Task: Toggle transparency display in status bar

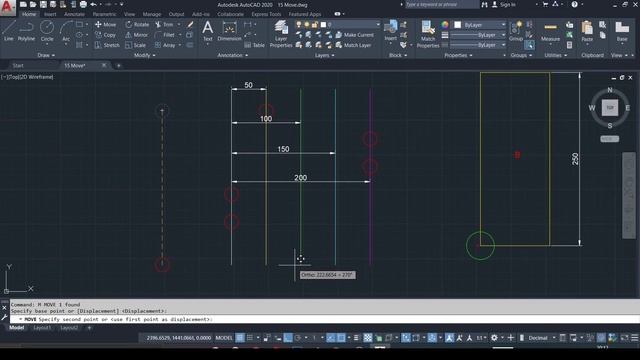Action: [x=368, y=338]
